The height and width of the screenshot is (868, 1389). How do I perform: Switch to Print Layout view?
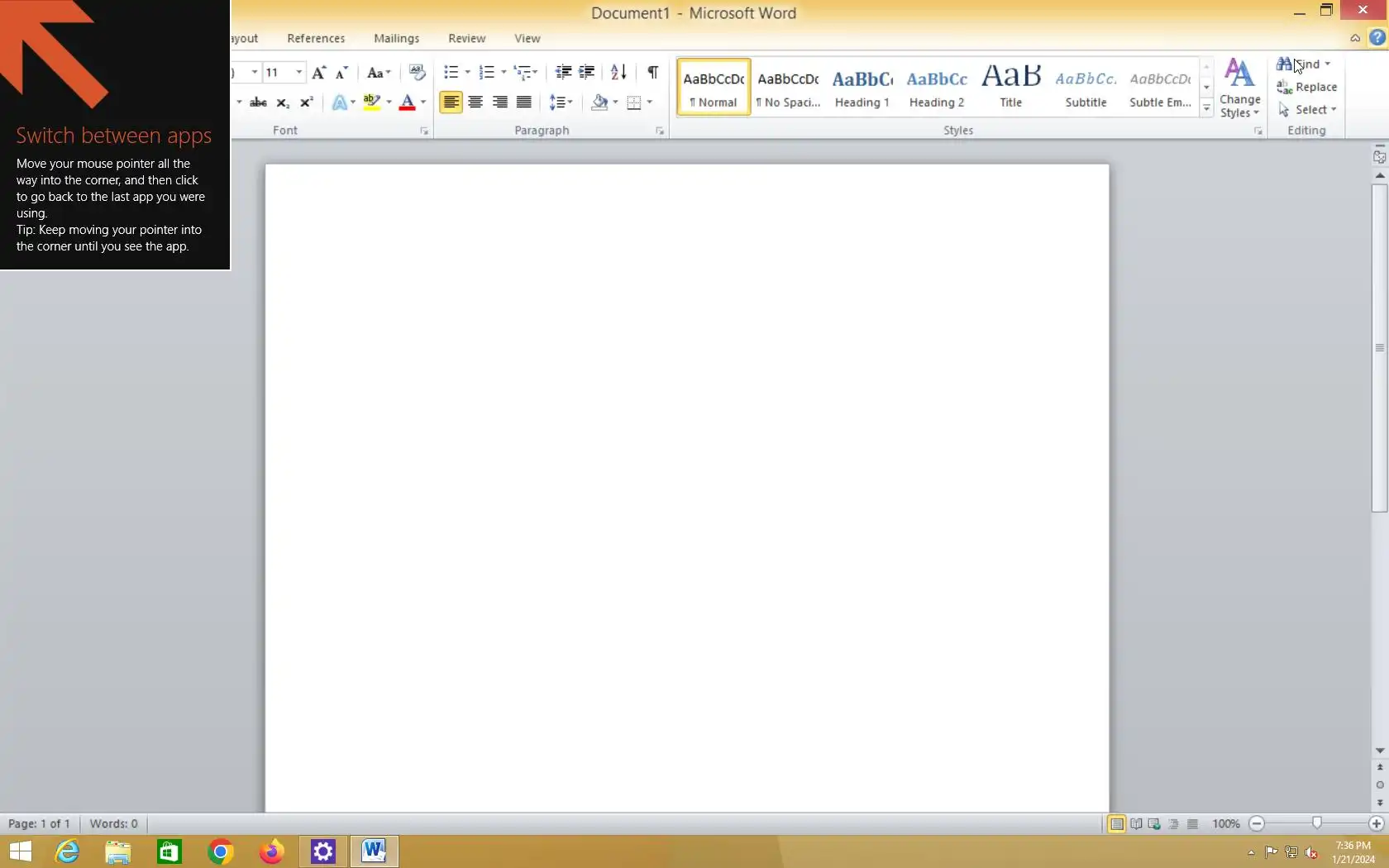pyautogui.click(x=1116, y=824)
